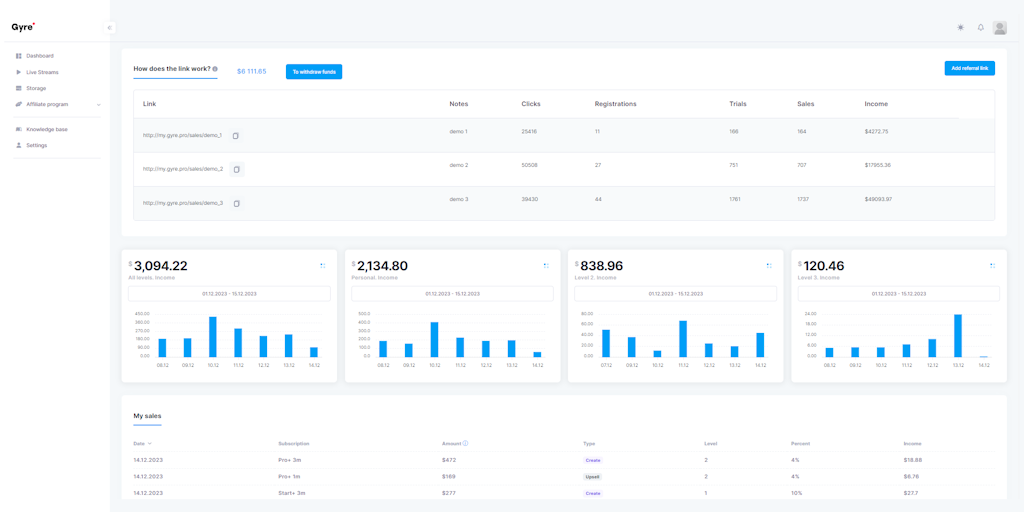Viewport: 1024px width, 512px height.
Task: Open date range picker on Level 2 card
Action: (x=675, y=294)
